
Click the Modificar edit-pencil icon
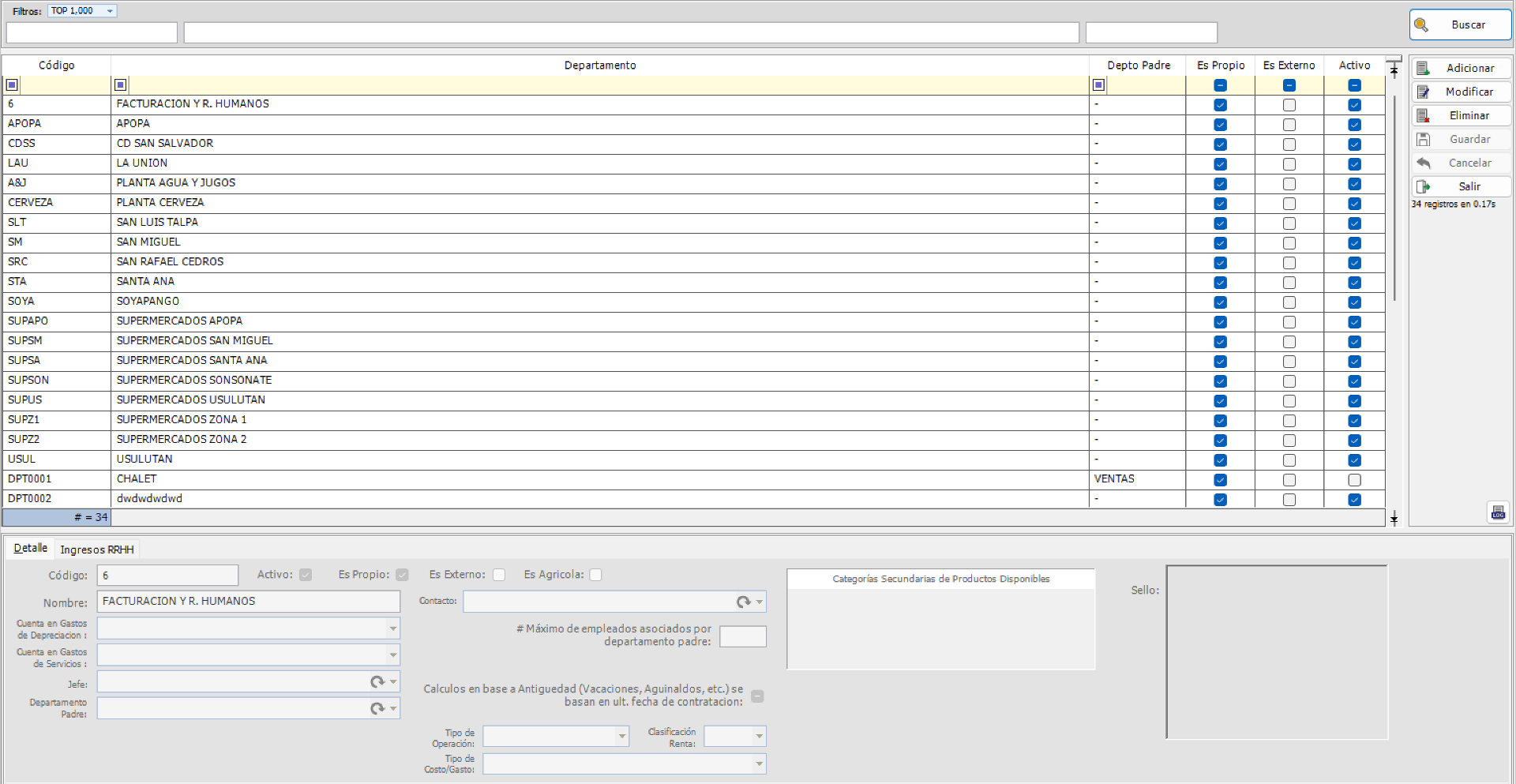1424,92
